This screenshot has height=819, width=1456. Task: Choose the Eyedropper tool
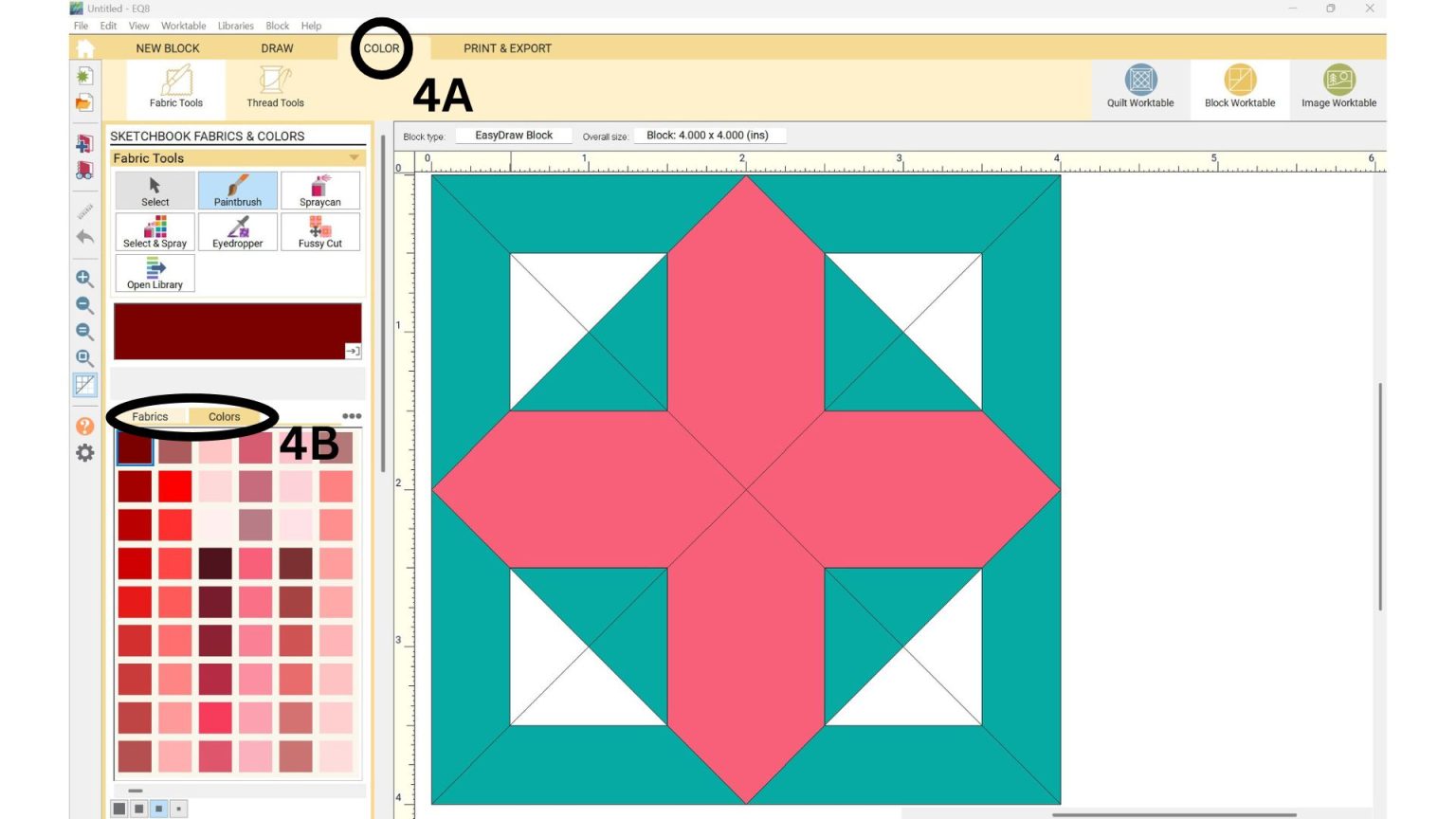click(238, 231)
